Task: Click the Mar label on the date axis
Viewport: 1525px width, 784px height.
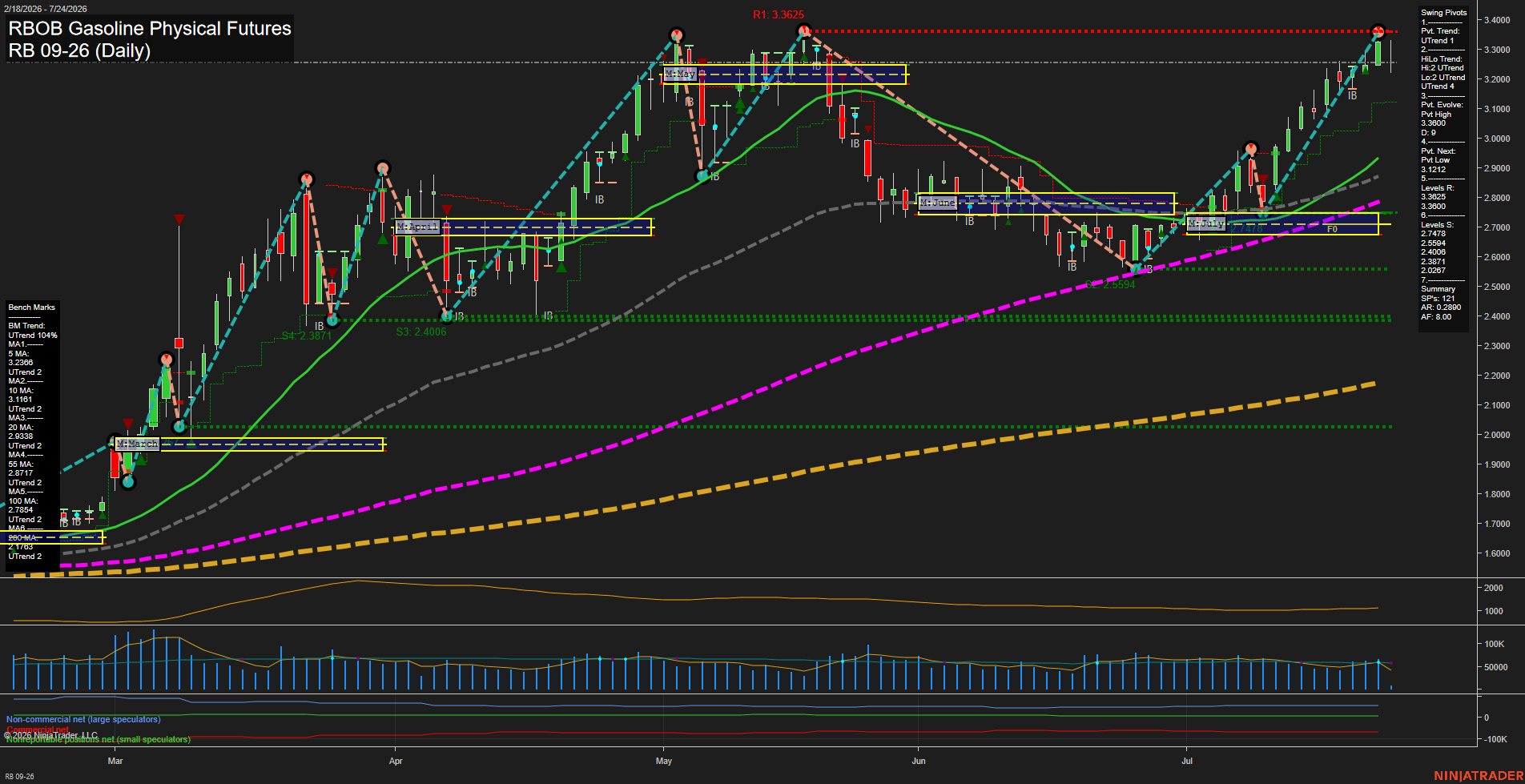Action: pyautogui.click(x=115, y=761)
